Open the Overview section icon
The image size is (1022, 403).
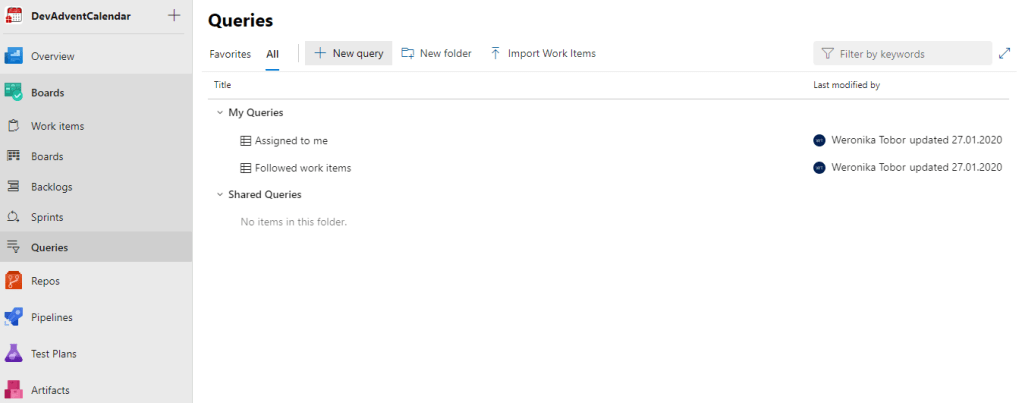(x=14, y=56)
